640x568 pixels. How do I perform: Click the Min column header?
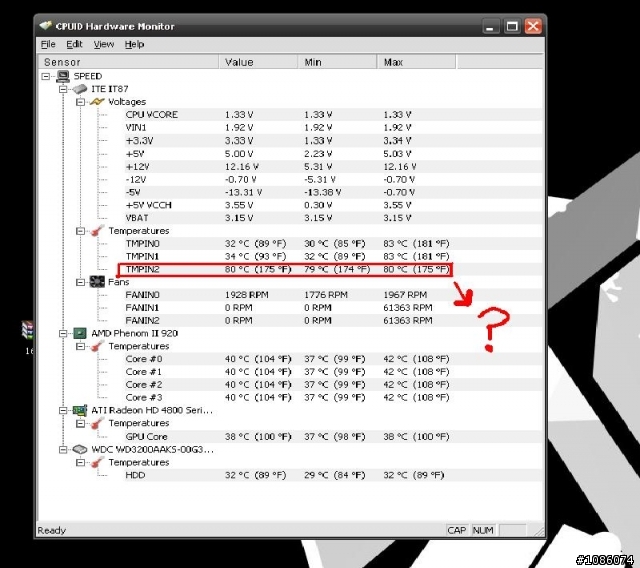point(338,62)
